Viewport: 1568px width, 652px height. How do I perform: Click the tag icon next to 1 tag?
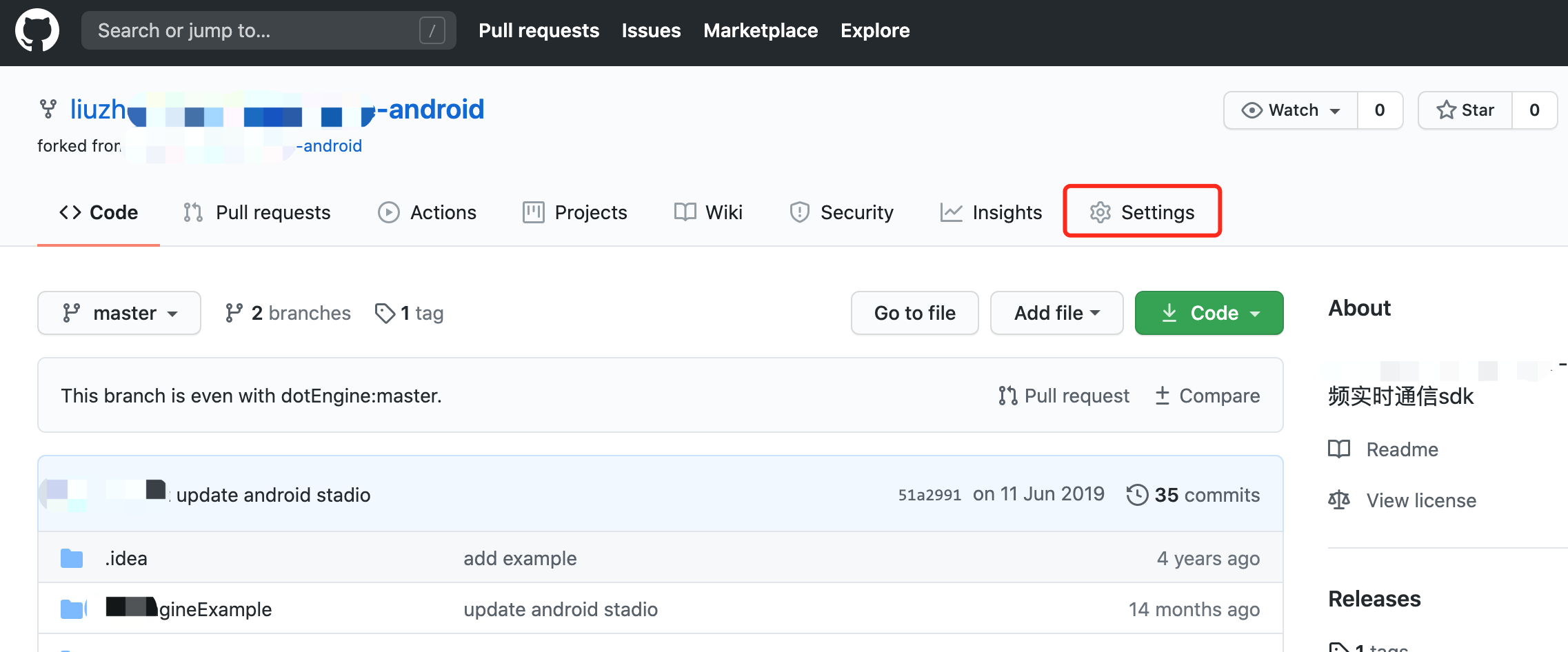tap(385, 313)
